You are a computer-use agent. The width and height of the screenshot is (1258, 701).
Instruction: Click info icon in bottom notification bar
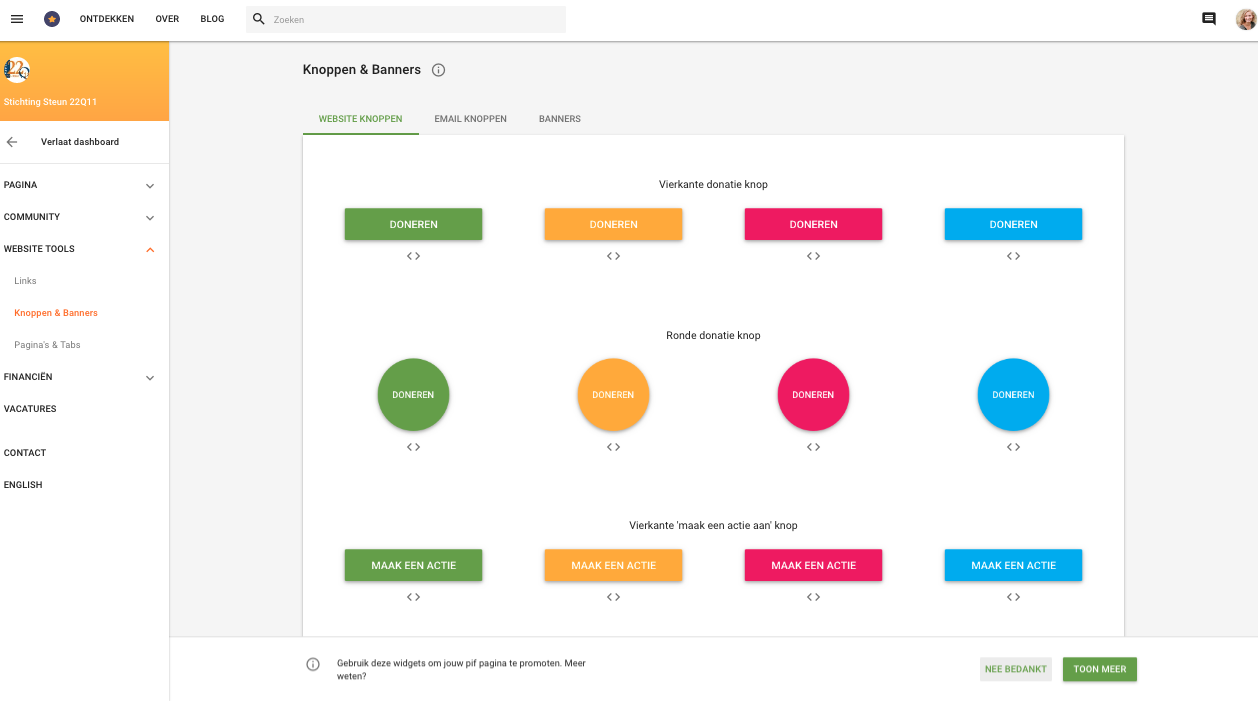point(313,664)
